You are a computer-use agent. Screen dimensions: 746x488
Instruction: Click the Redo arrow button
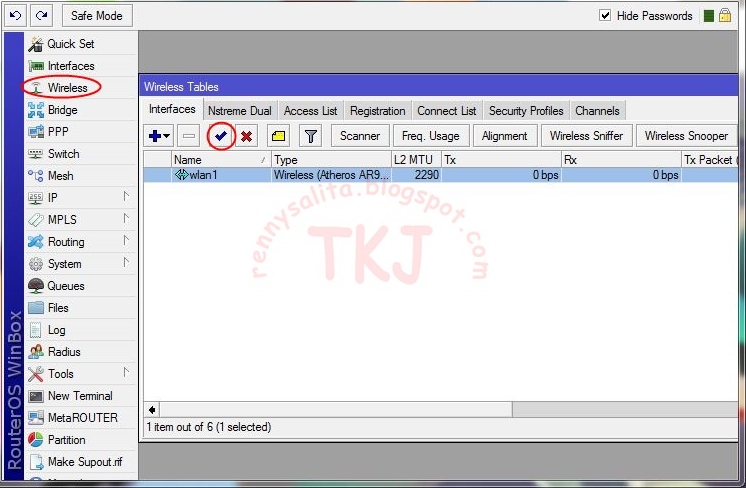(42, 16)
